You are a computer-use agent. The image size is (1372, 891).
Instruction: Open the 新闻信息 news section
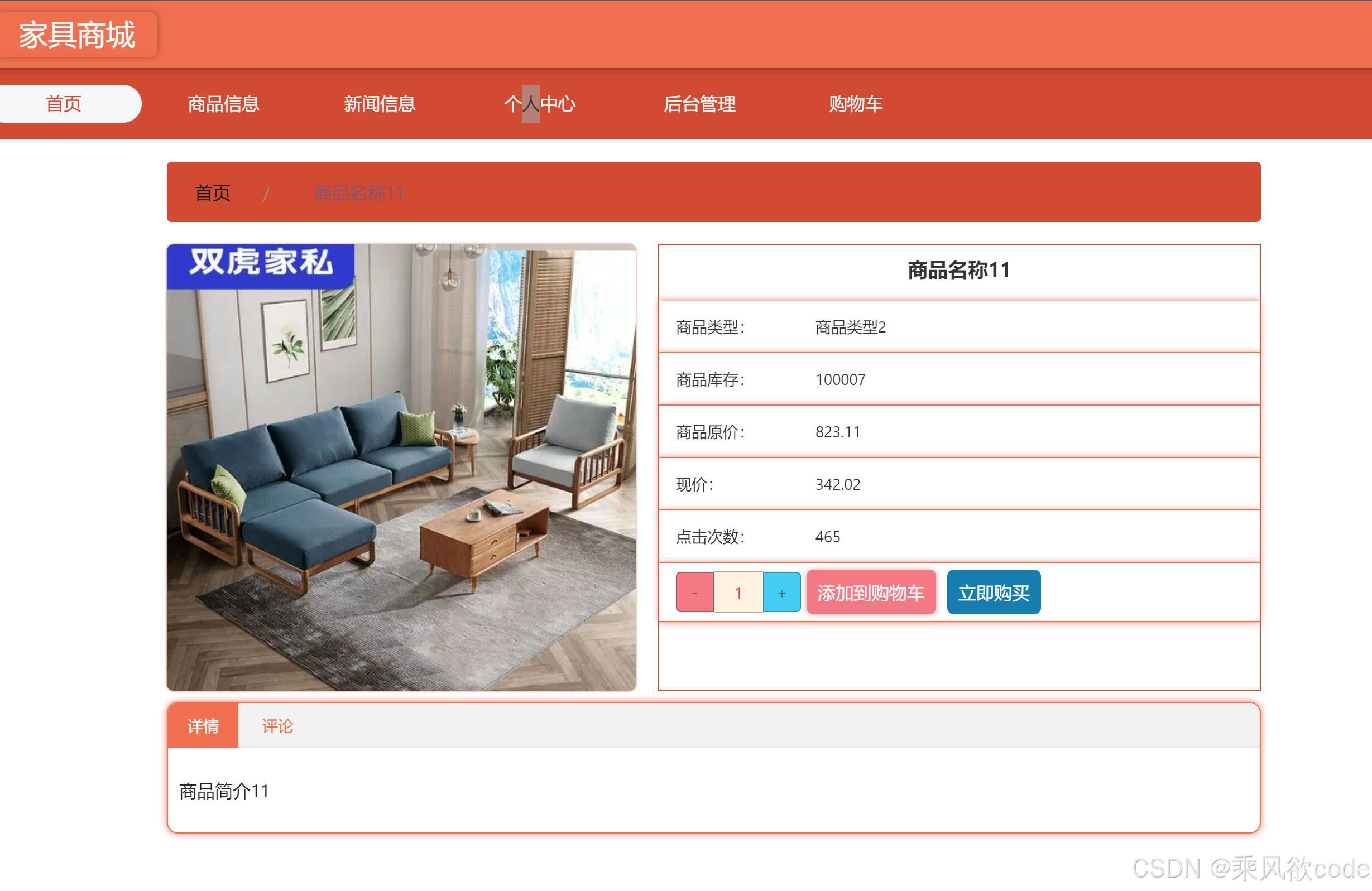pyautogui.click(x=381, y=104)
